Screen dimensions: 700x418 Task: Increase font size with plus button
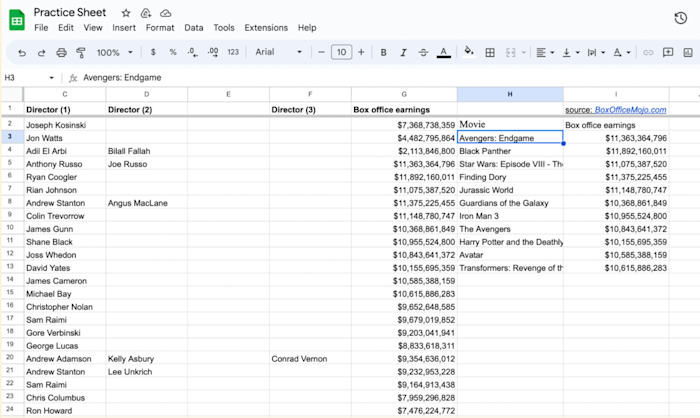pyautogui.click(x=361, y=52)
